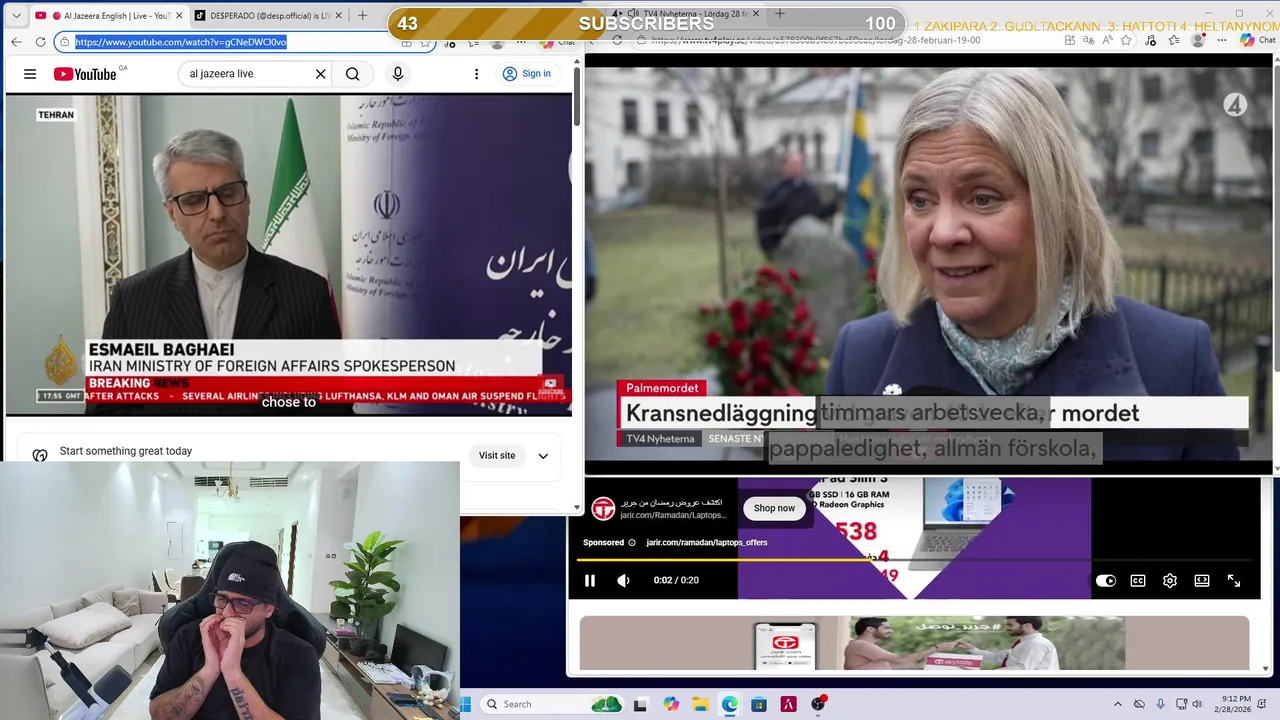Toggle autoplay switch in TV4 player
The width and height of the screenshot is (1280, 720).
(x=1106, y=581)
